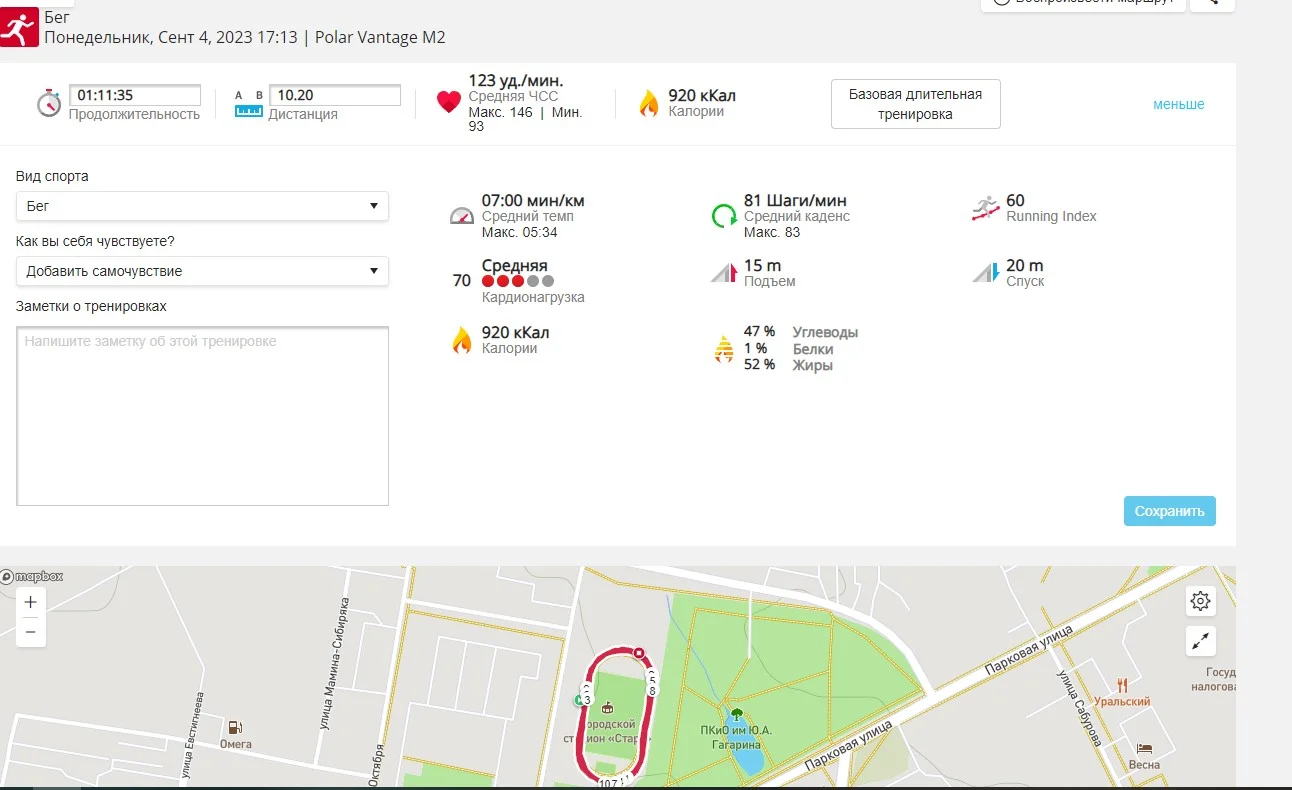Click the flame icon below Кардионагрузка
This screenshot has height=790, width=1292.
point(461,340)
